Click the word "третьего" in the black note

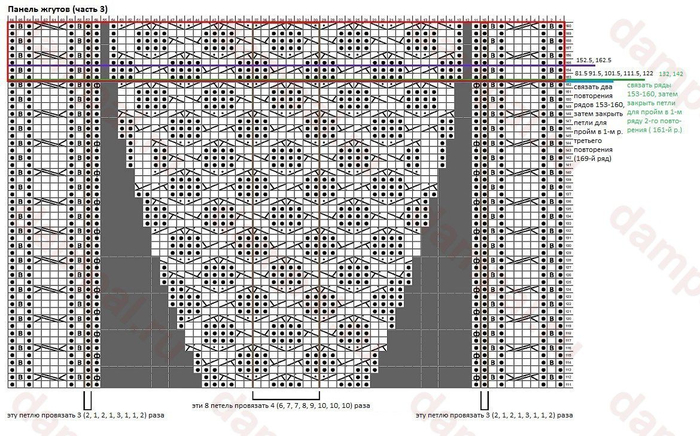[588, 141]
